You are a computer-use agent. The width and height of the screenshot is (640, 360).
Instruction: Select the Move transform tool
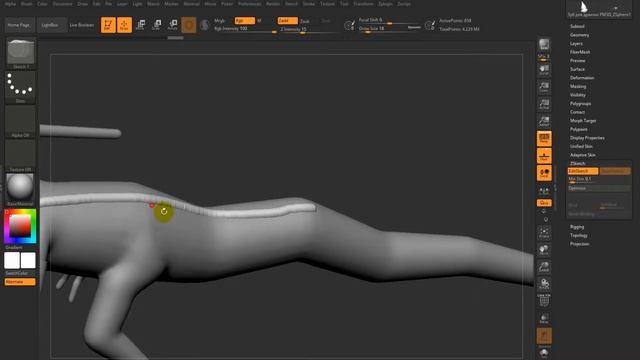click(x=140, y=25)
